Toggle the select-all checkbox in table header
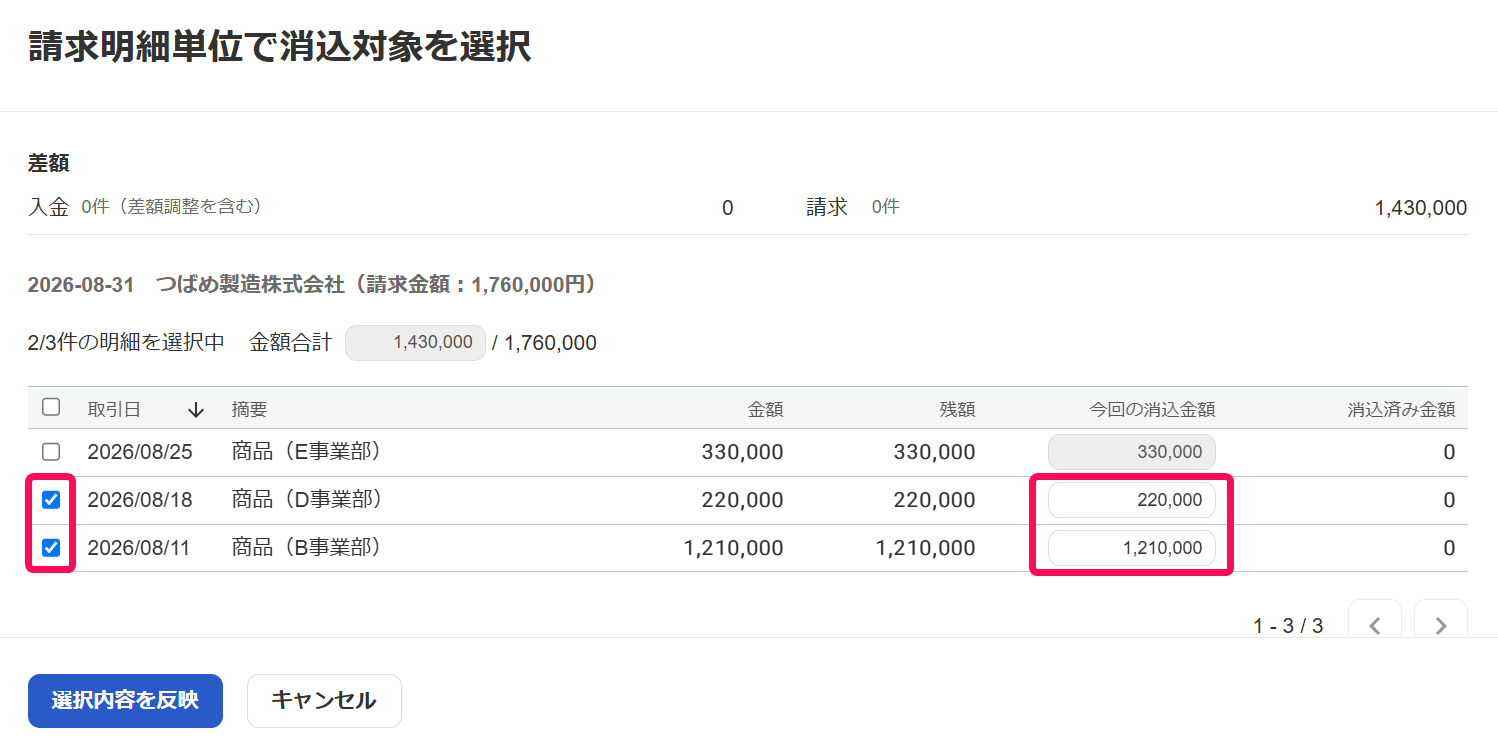This screenshot has height=751, width=1498. click(x=51, y=407)
